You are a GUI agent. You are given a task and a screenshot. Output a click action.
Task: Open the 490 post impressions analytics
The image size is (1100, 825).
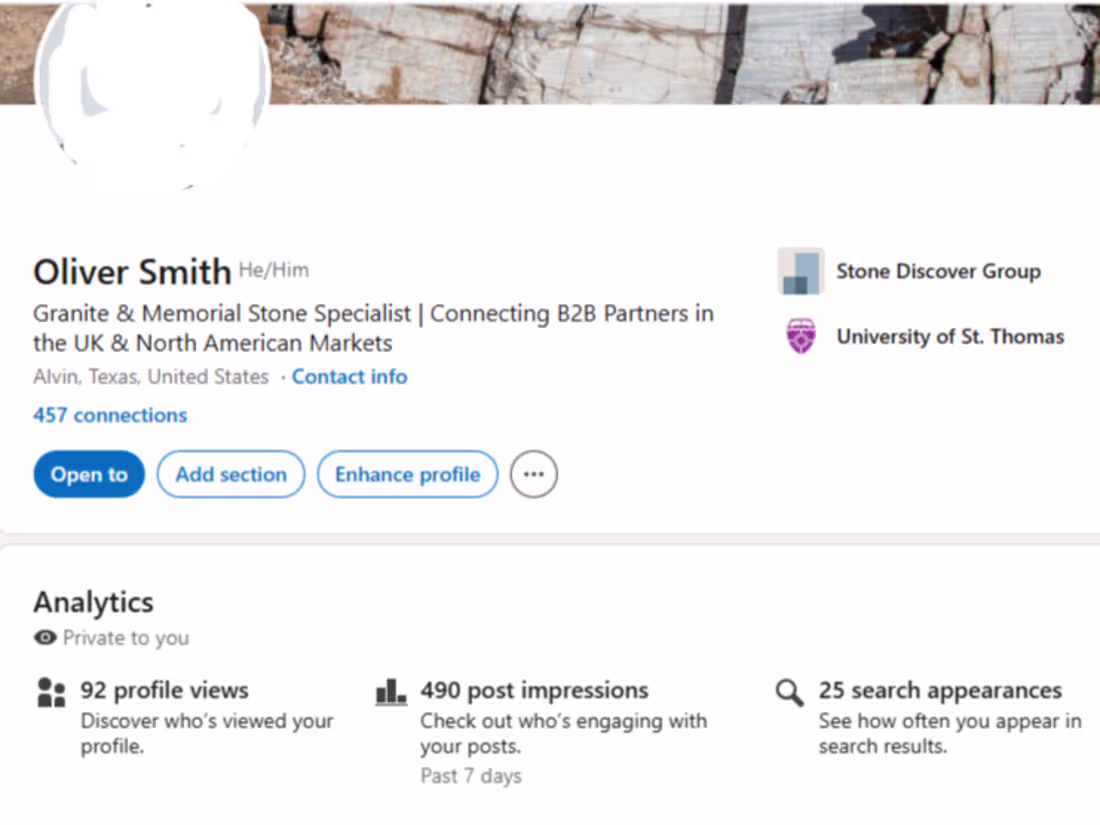[x=534, y=690]
